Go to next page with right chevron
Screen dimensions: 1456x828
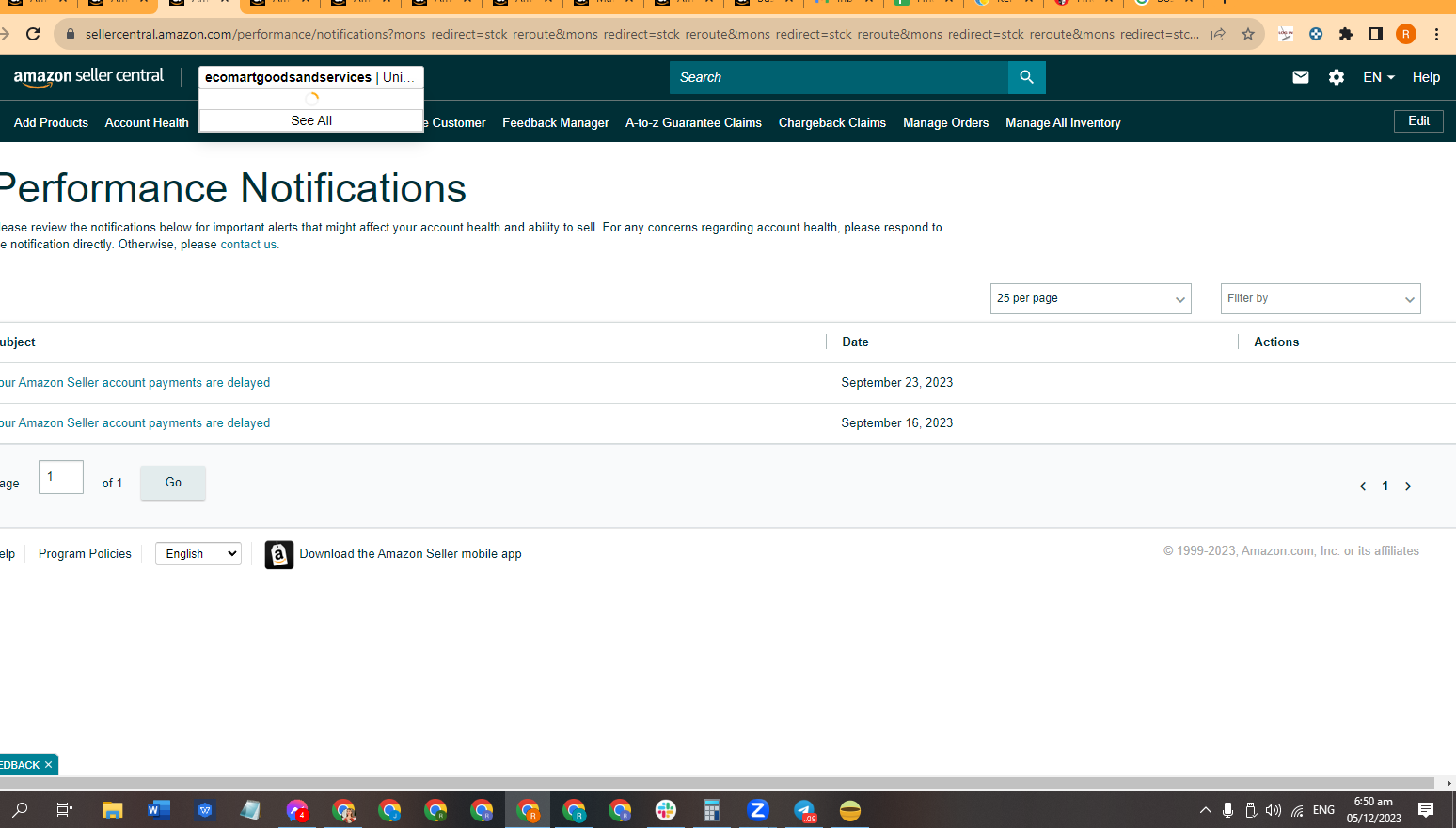(1408, 486)
